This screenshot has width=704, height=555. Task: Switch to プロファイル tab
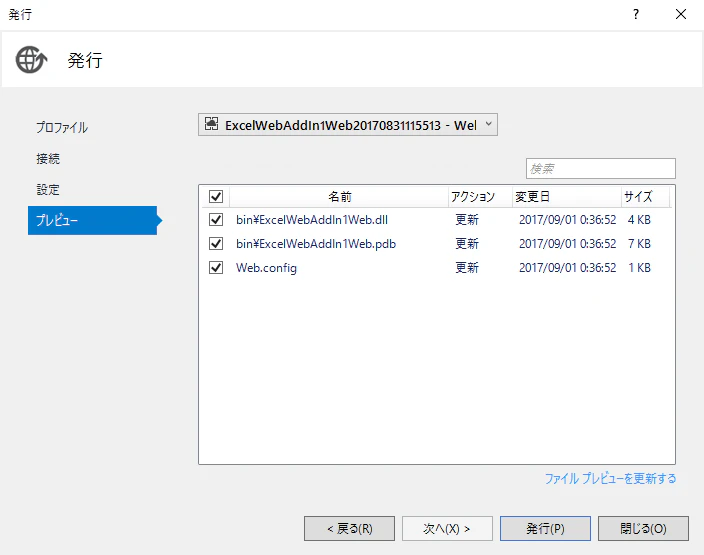[62, 128]
